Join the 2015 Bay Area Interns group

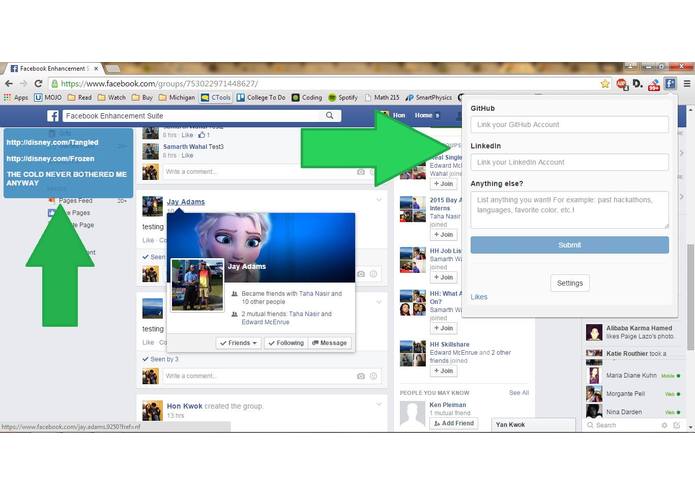[x=443, y=235]
